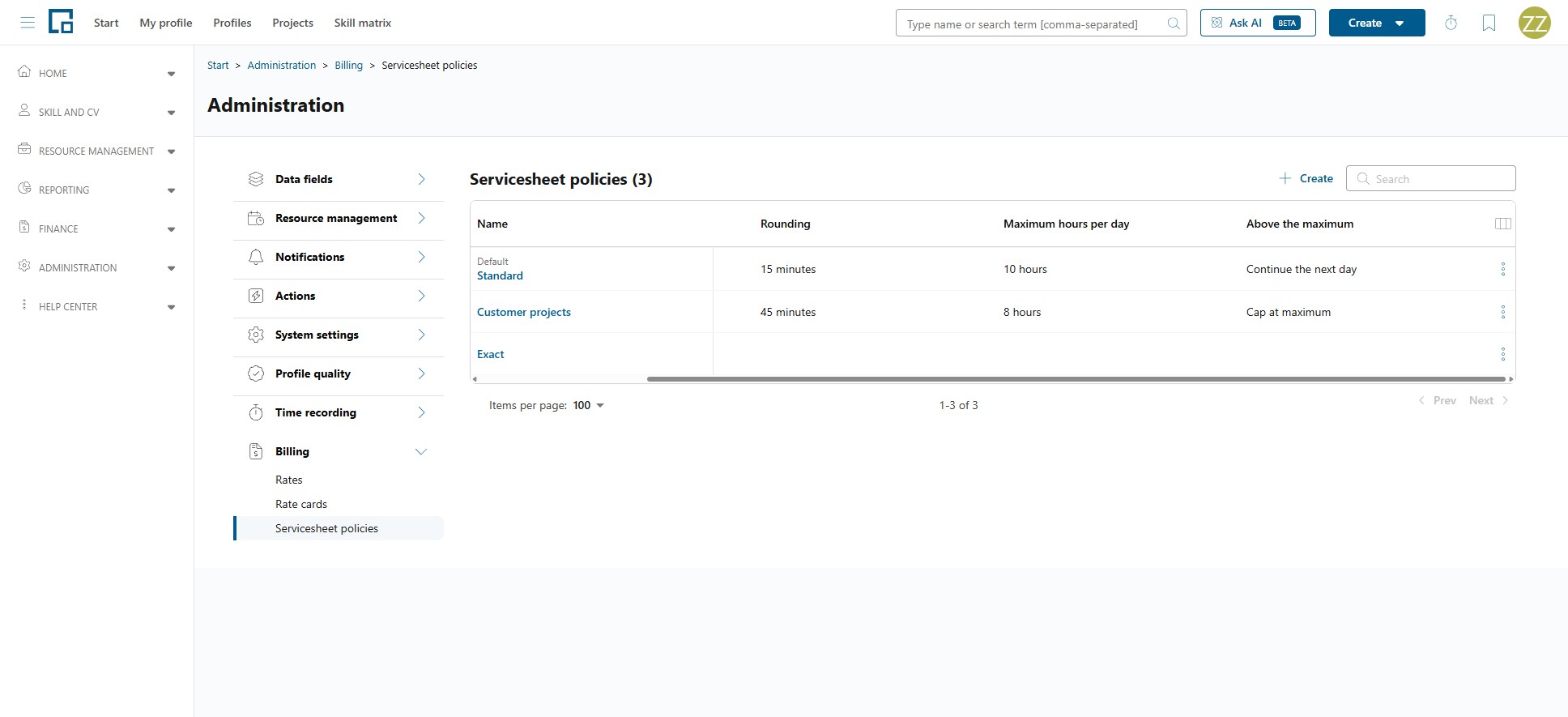The image size is (1568, 717).
Task: Click the Time recording stopwatch icon
Action: 256,412
